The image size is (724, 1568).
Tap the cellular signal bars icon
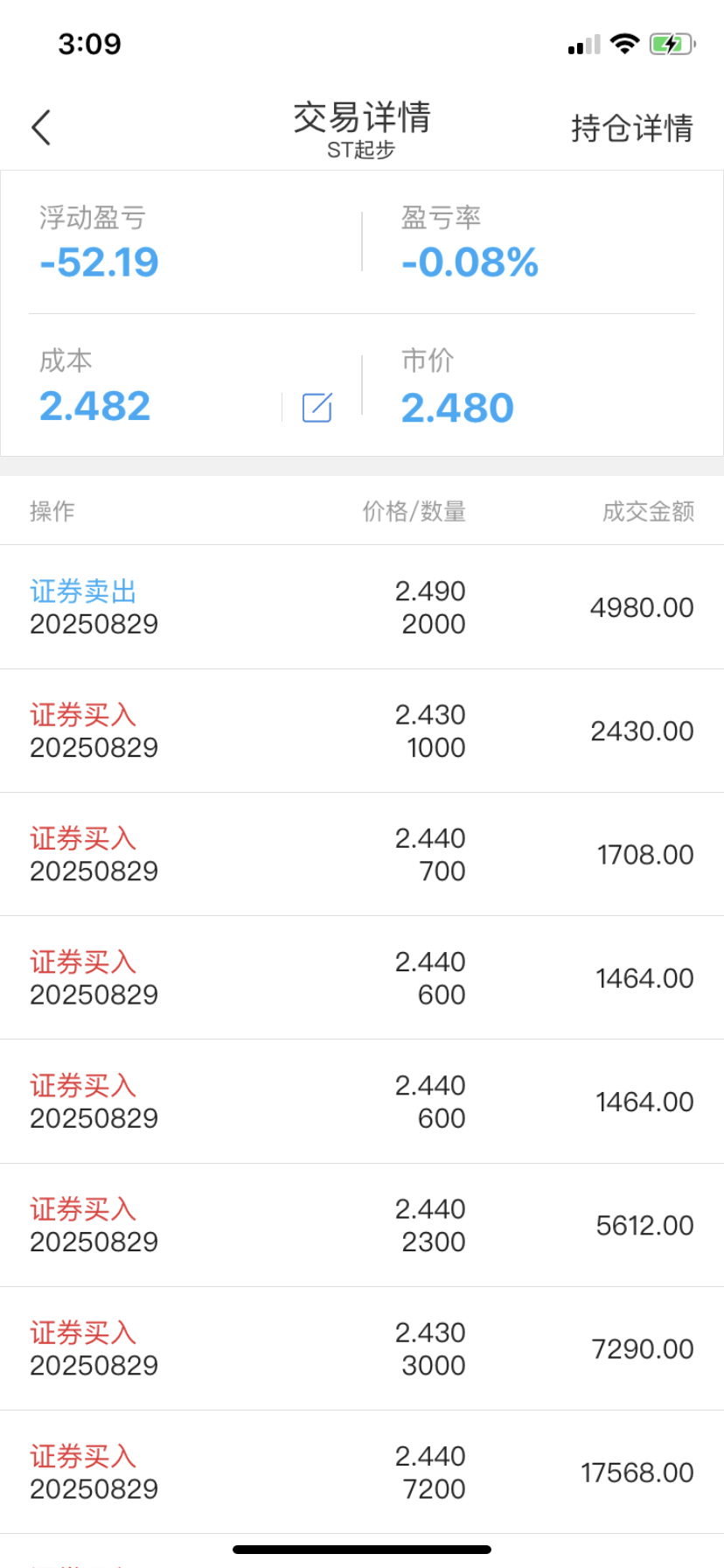click(x=584, y=45)
